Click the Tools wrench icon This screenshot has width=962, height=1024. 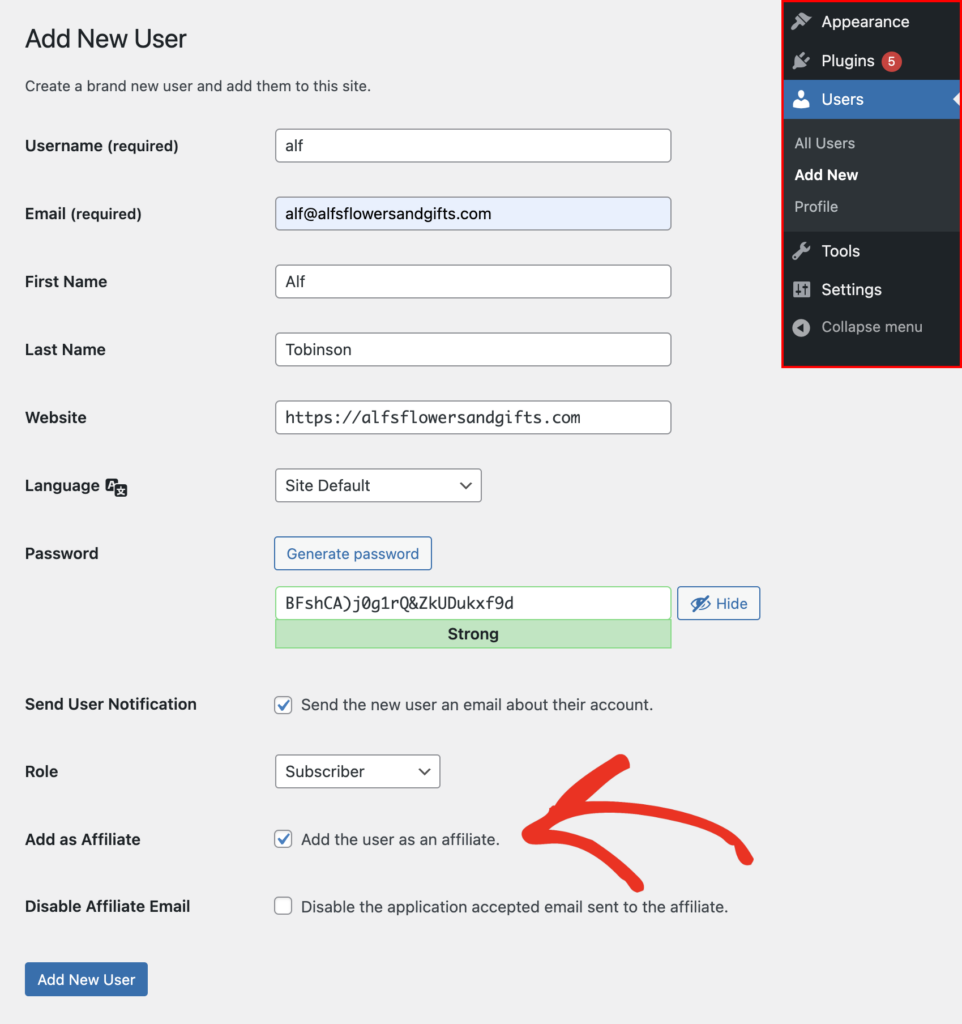pos(801,251)
